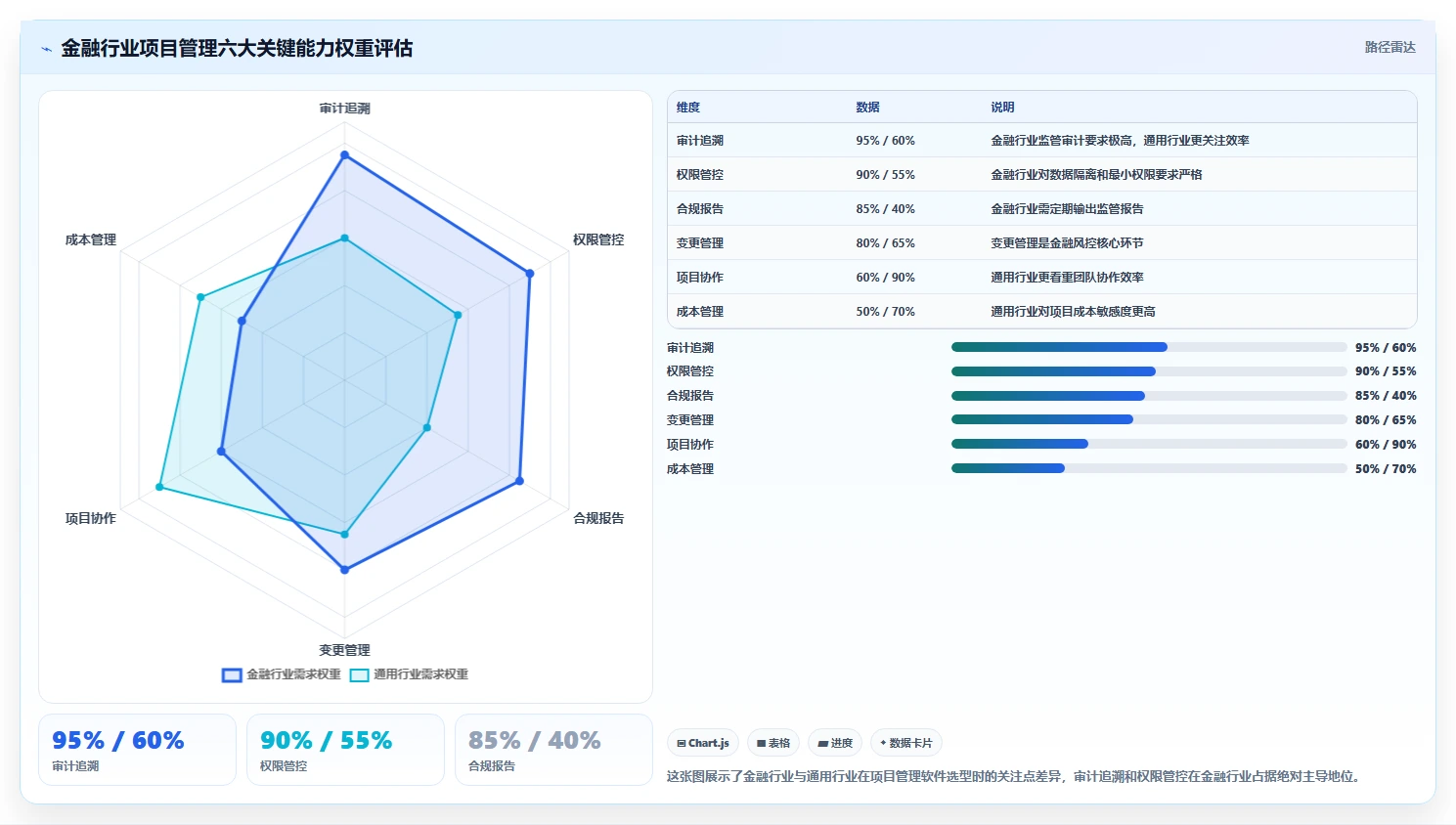Click the 项目协作 radar axis label
The image size is (1456, 825).
[91, 518]
